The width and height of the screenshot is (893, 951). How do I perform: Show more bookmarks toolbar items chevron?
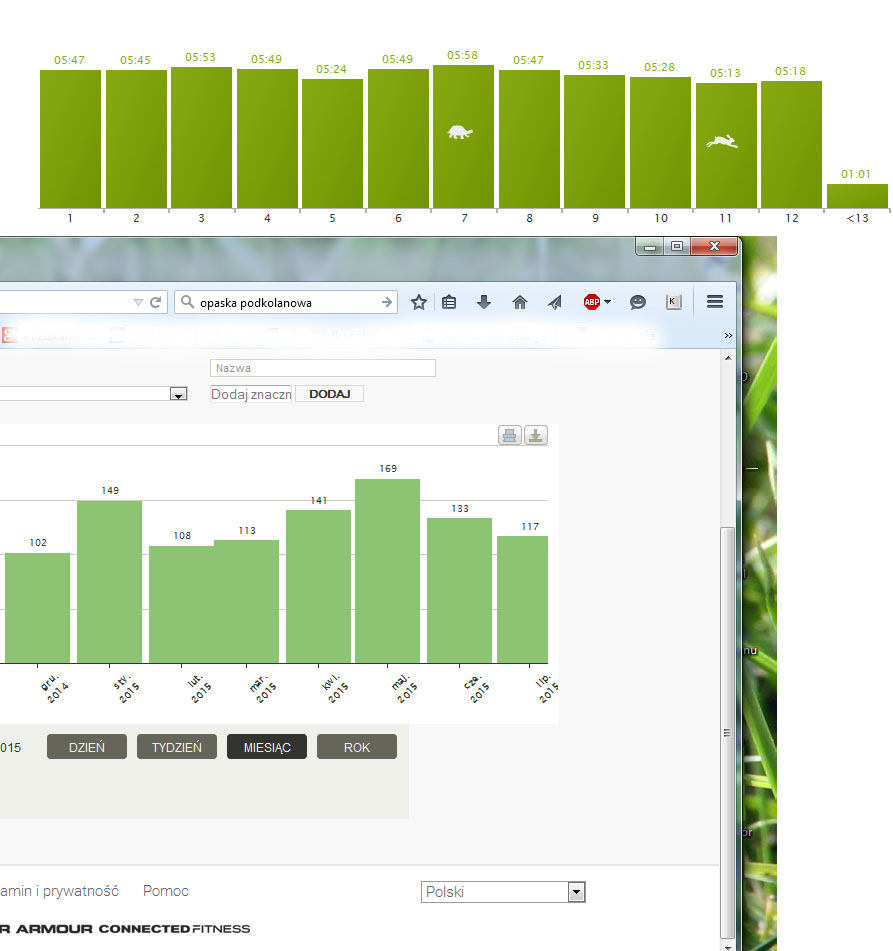728,335
